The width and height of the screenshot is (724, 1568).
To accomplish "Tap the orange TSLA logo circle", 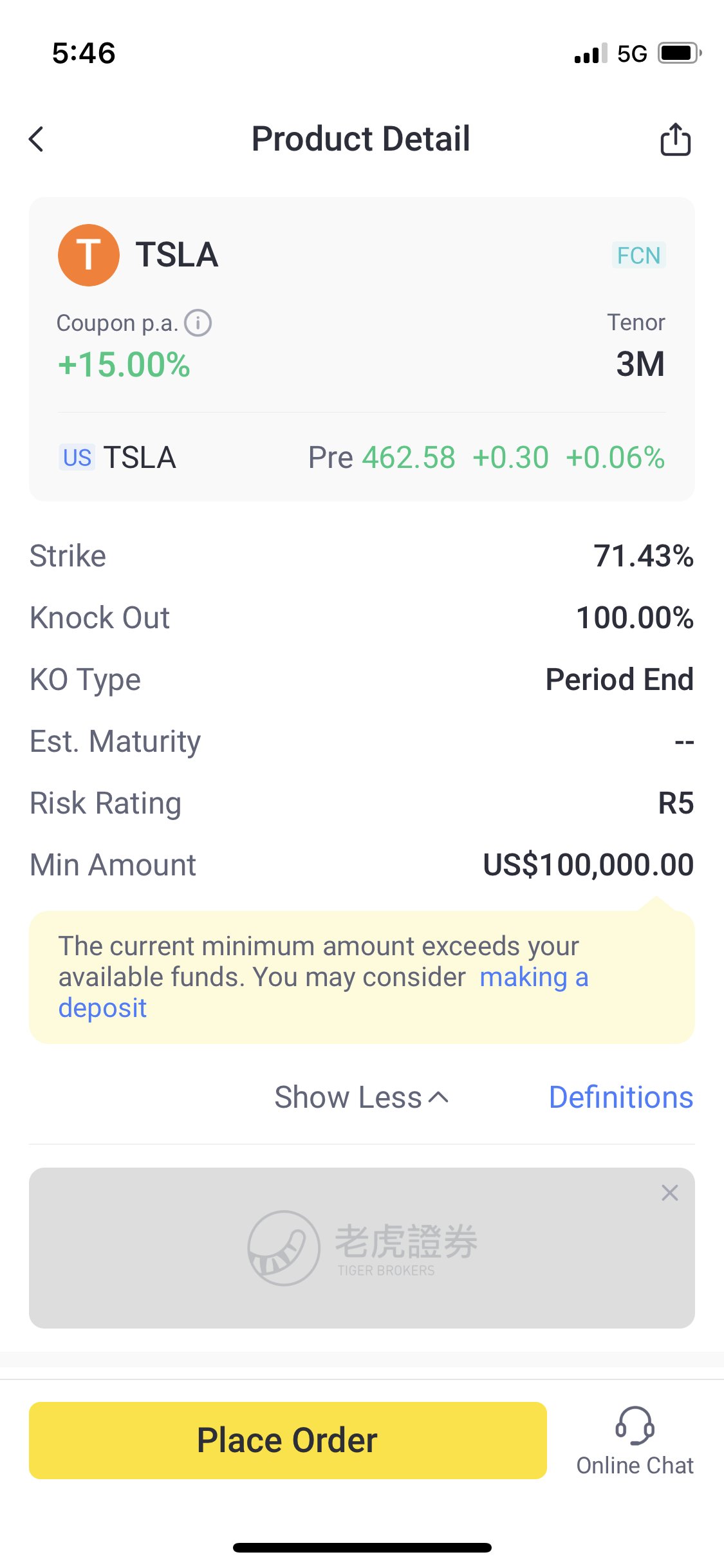I will (x=89, y=255).
